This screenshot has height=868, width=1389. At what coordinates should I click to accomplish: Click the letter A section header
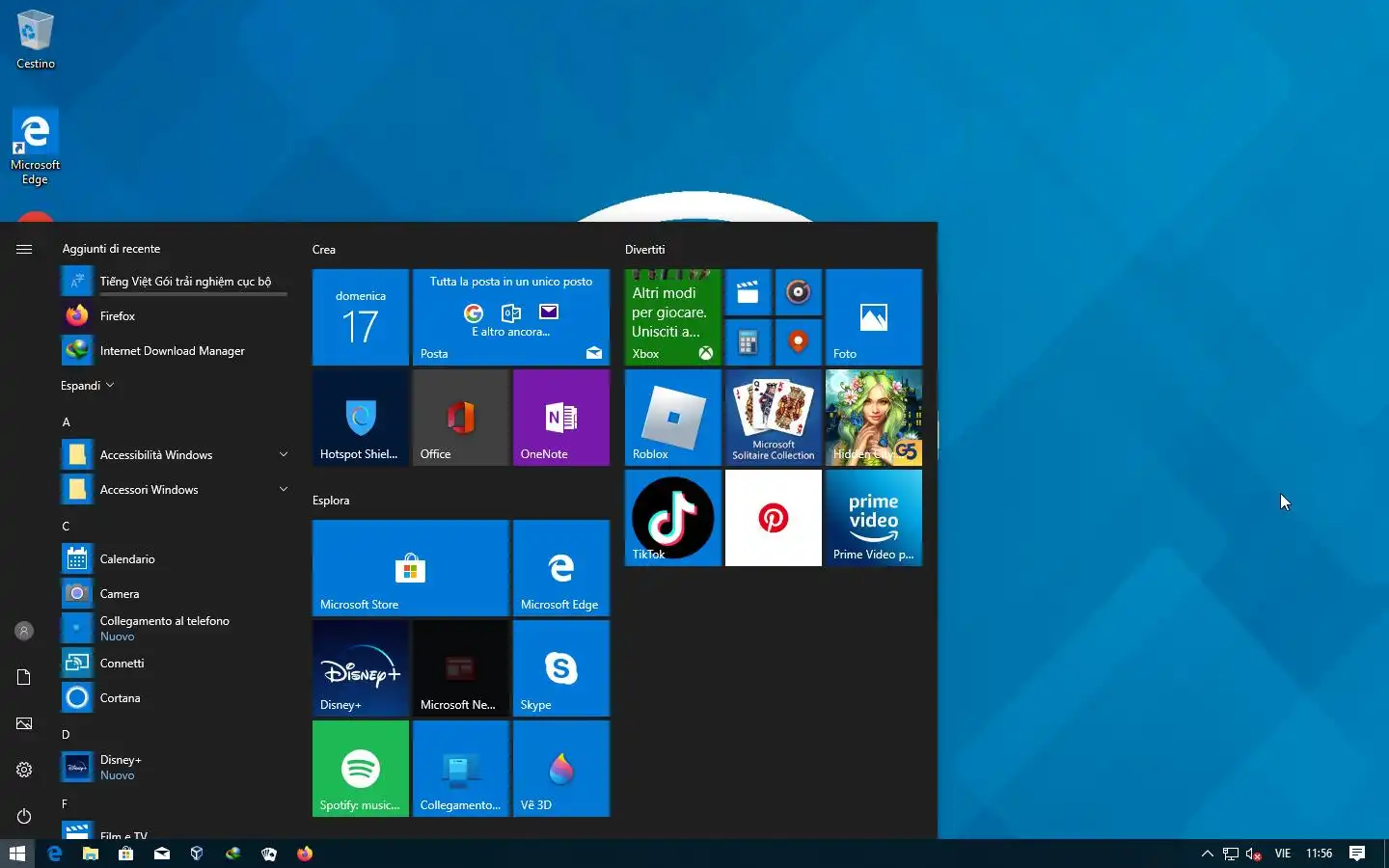(x=66, y=422)
